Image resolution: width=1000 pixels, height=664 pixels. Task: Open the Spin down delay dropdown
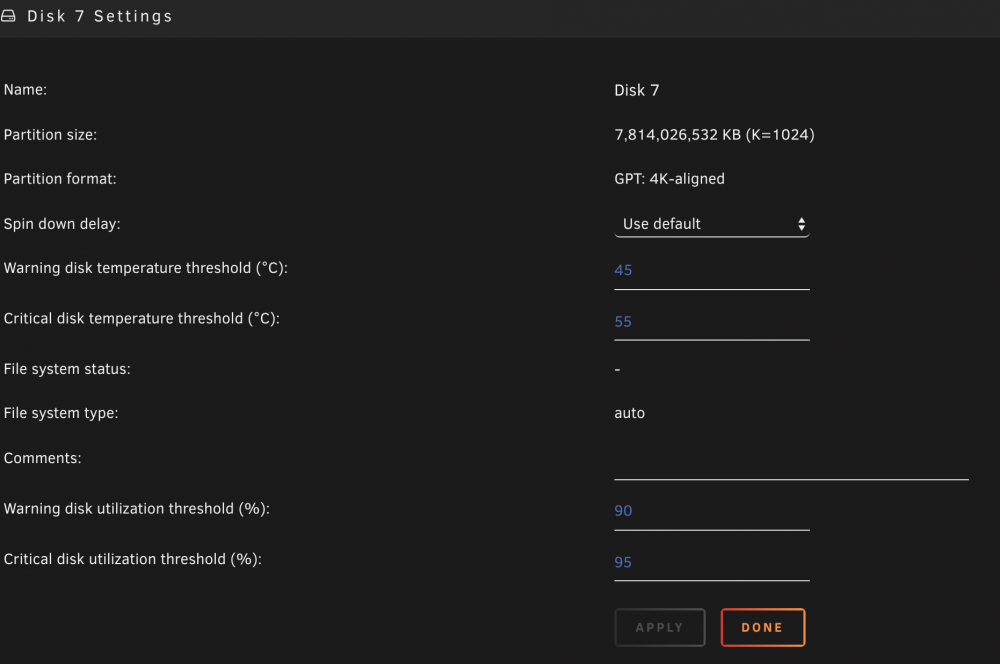click(712, 224)
